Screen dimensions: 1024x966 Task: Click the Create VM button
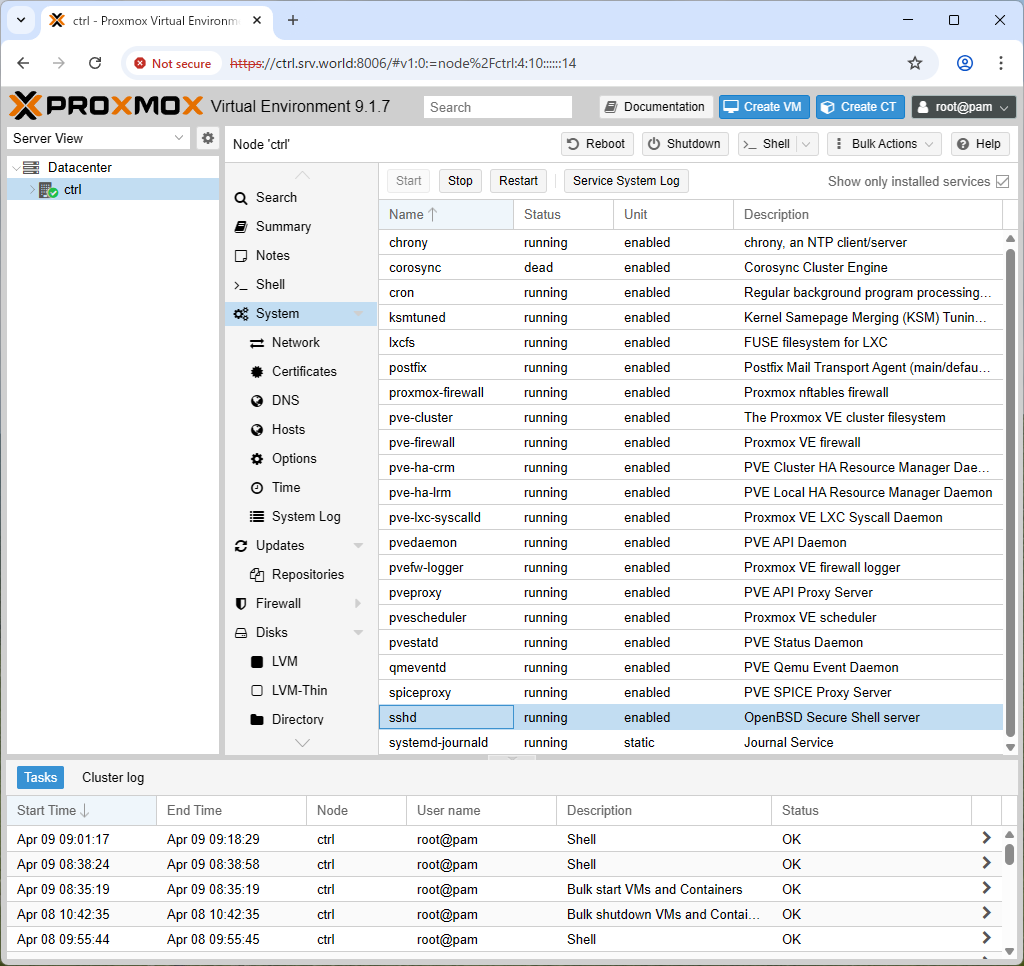764,107
